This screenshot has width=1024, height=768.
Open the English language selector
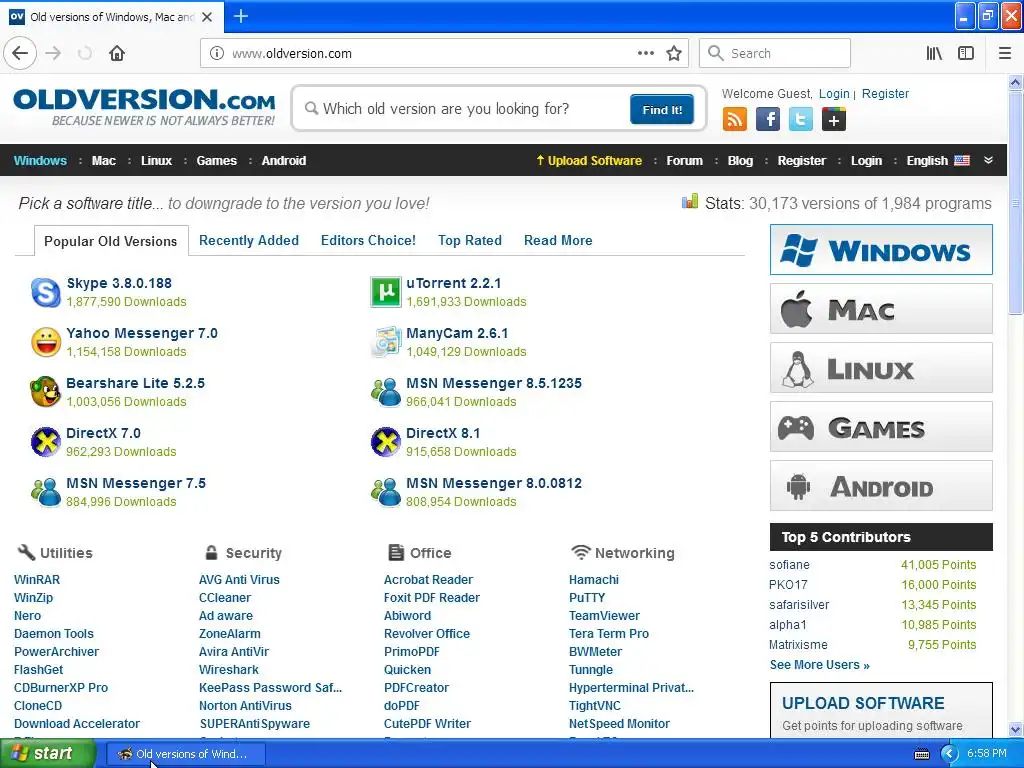(938, 161)
